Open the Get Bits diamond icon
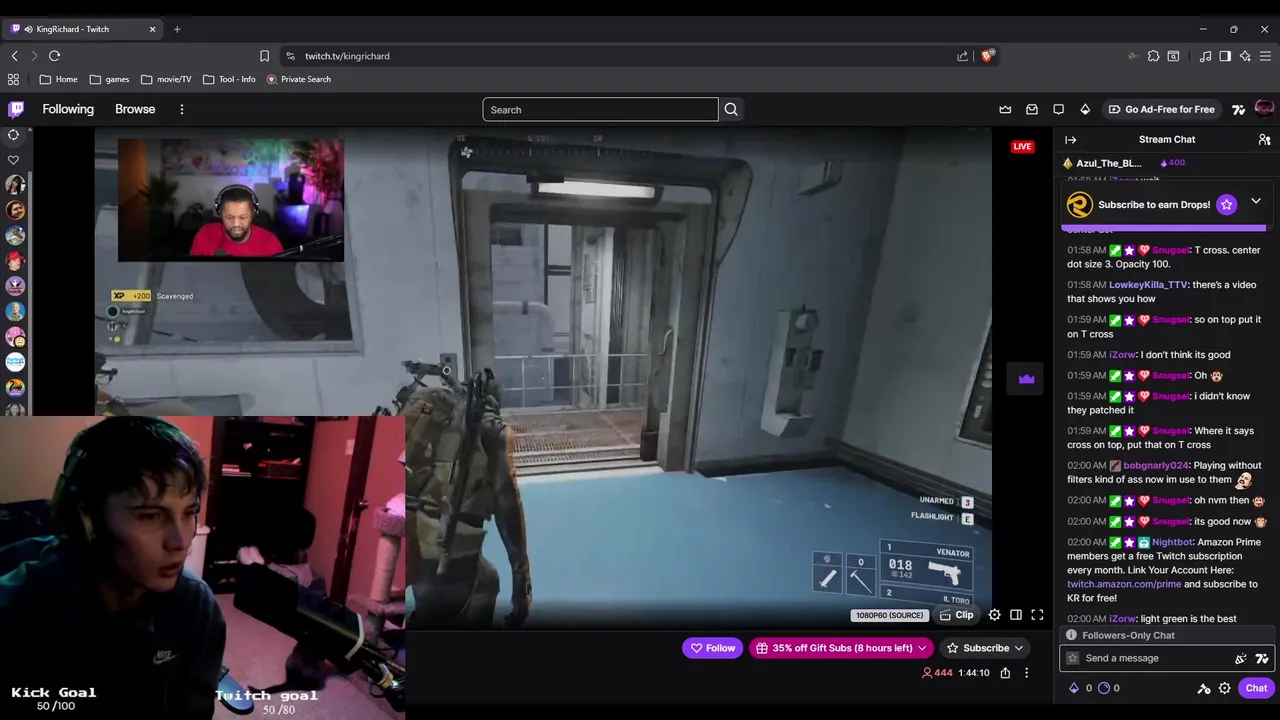The height and width of the screenshot is (720, 1280). [x=1085, y=109]
